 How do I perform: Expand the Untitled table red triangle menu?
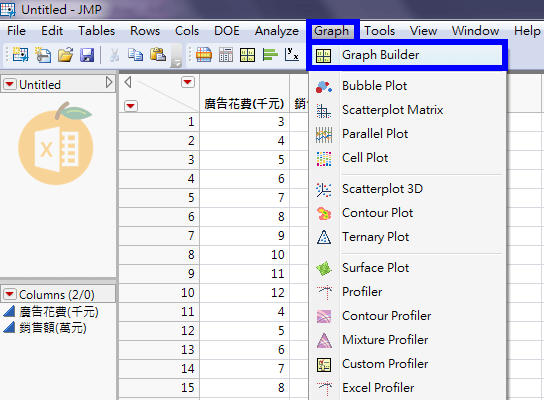coord(10,84)
